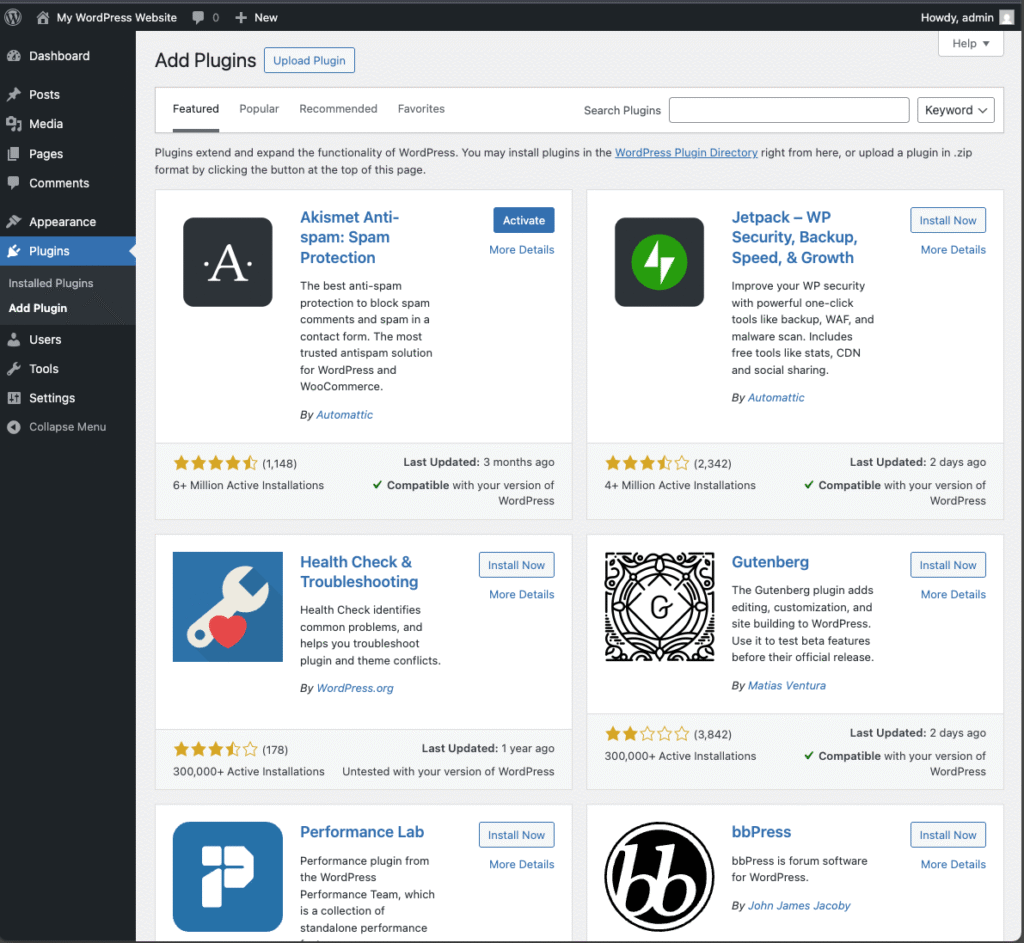Image resolution: width=1024 pixels, height=943 pixels.
Task: Switch to the Popular tab
Action: [259, 109]
